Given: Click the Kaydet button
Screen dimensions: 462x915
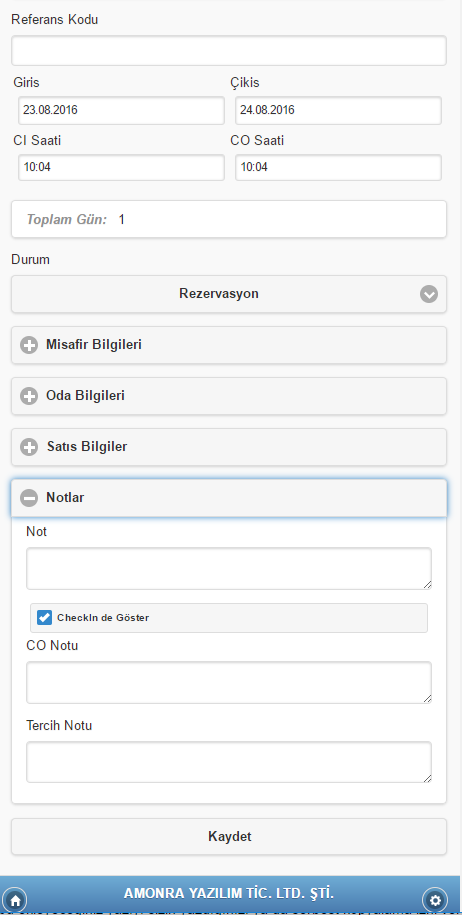Looking at the screenshot, I should (229, 836).
